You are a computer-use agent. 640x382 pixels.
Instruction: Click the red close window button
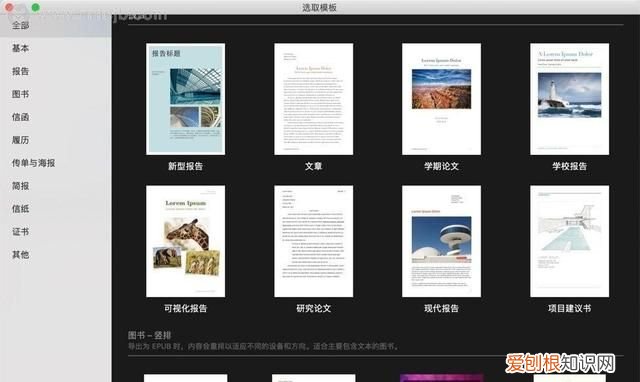[9, 7]
